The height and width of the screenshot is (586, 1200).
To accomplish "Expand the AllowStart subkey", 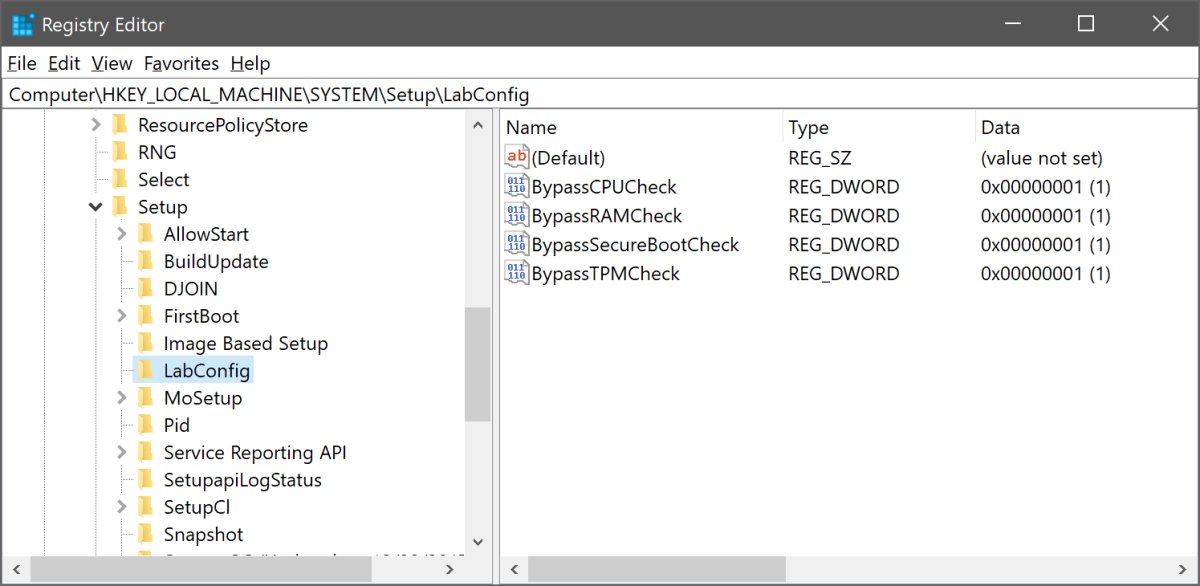I will 122,234.
